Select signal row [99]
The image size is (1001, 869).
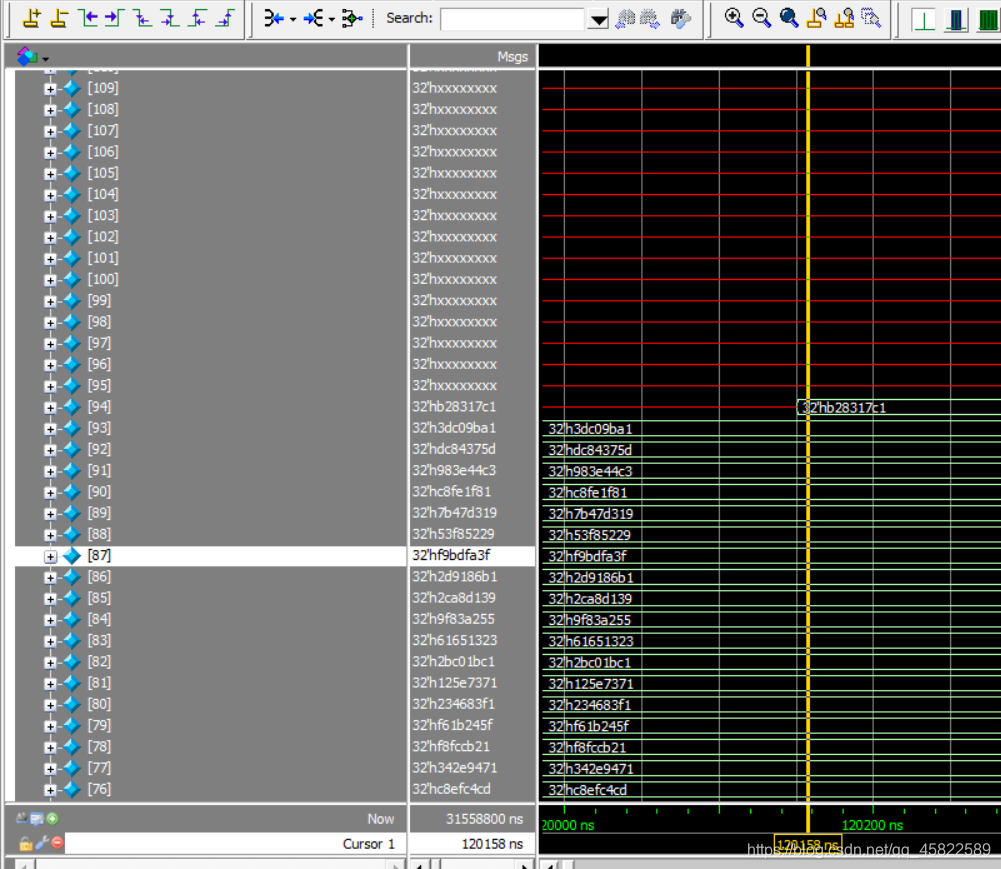[210, 300]
